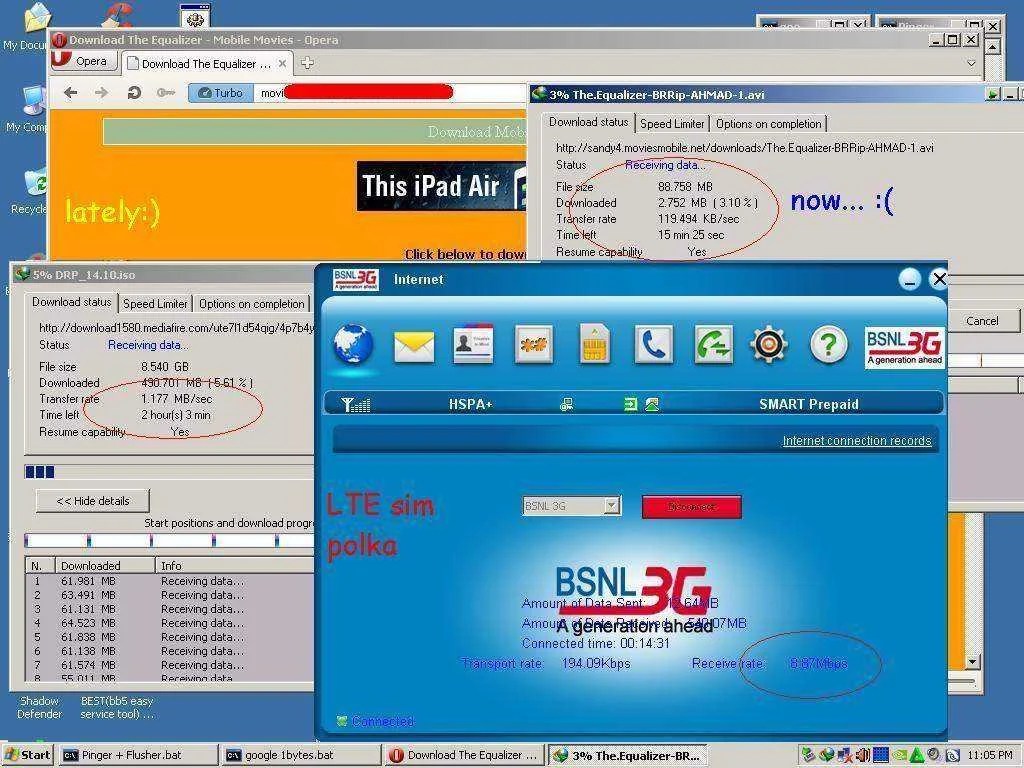Toggle the Opera Turbo button
This screenshot has width=1024, height=768.
click(219, 93)
